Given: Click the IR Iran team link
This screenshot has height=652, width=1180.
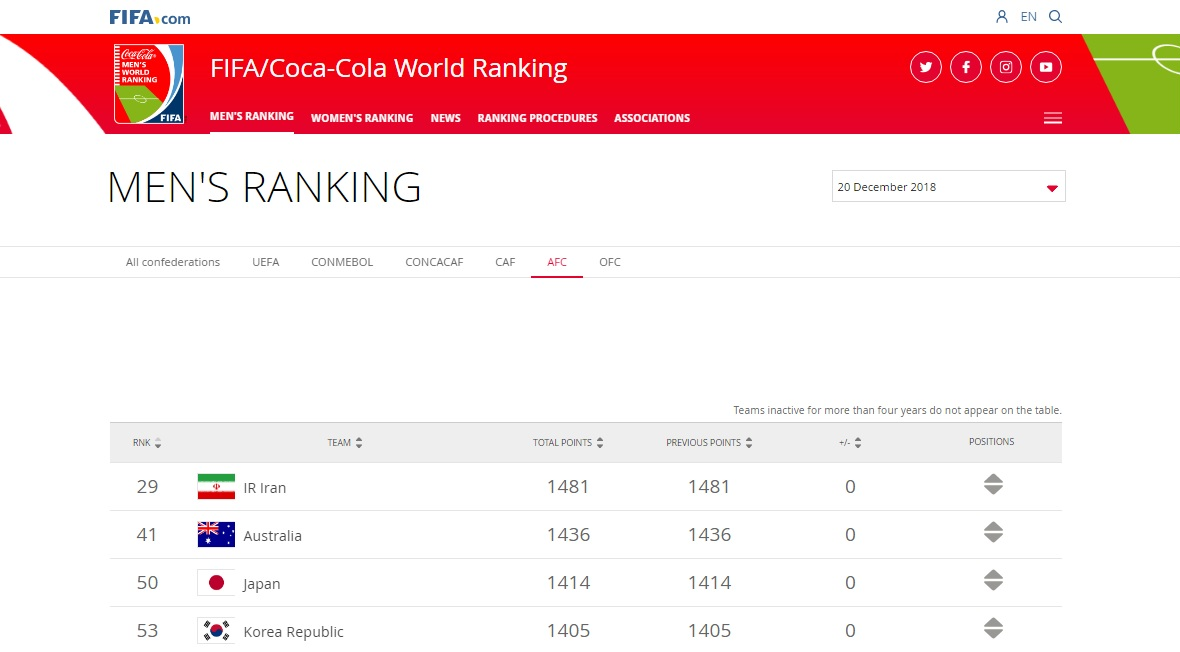Looking at the screenshot, I should [265, 488].
